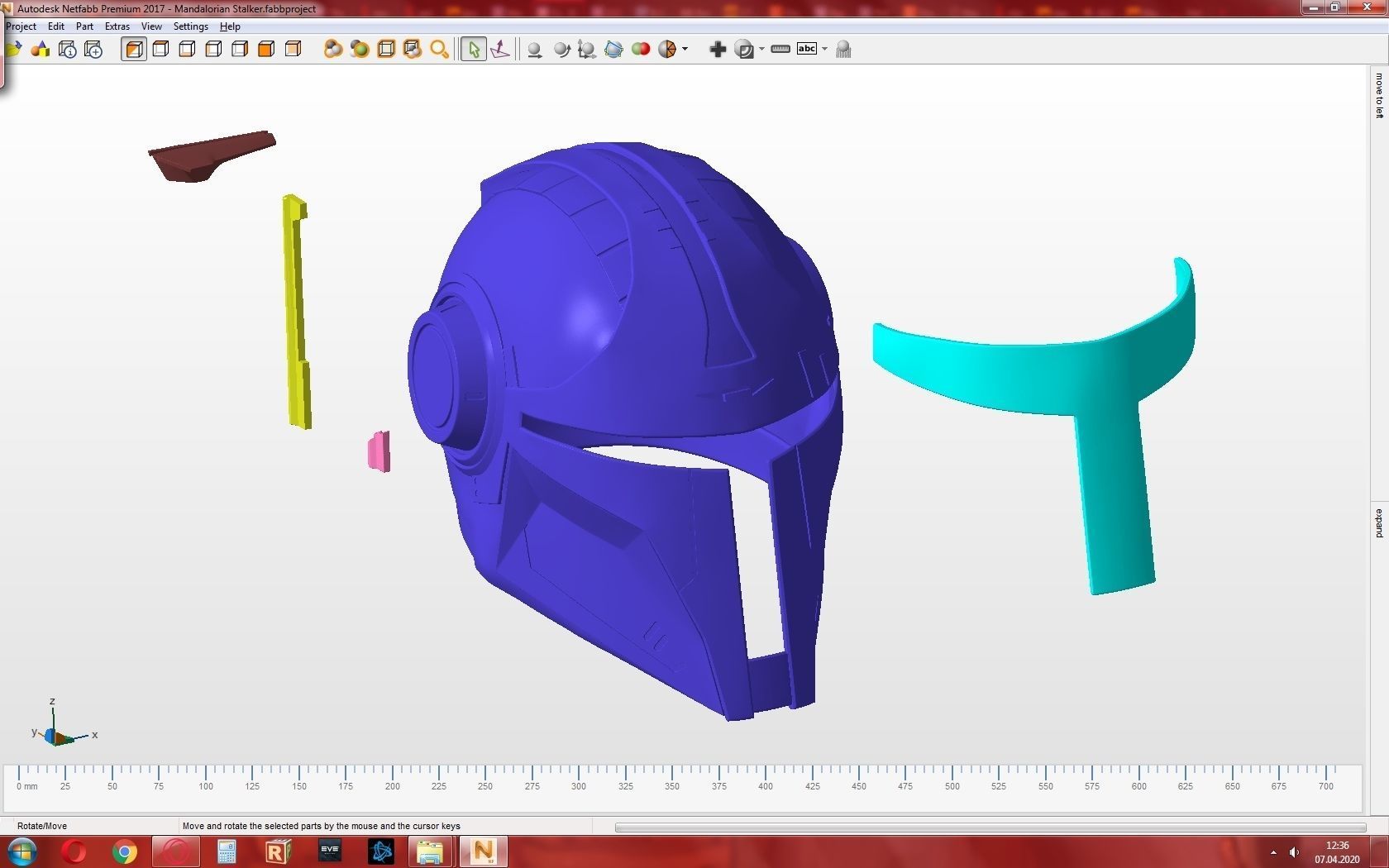Click the third view cube icon
This screenshot has height=868, width=1389.
coord(187,50)
